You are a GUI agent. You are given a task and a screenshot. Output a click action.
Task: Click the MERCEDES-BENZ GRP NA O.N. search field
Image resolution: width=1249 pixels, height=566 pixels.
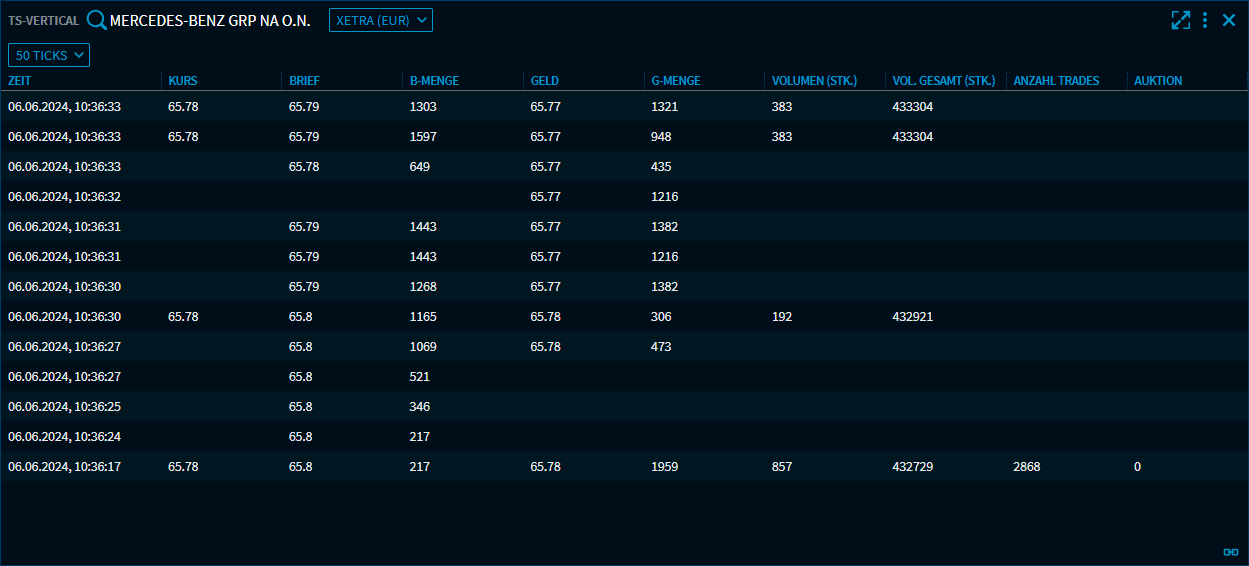click(x=210, y=20)
